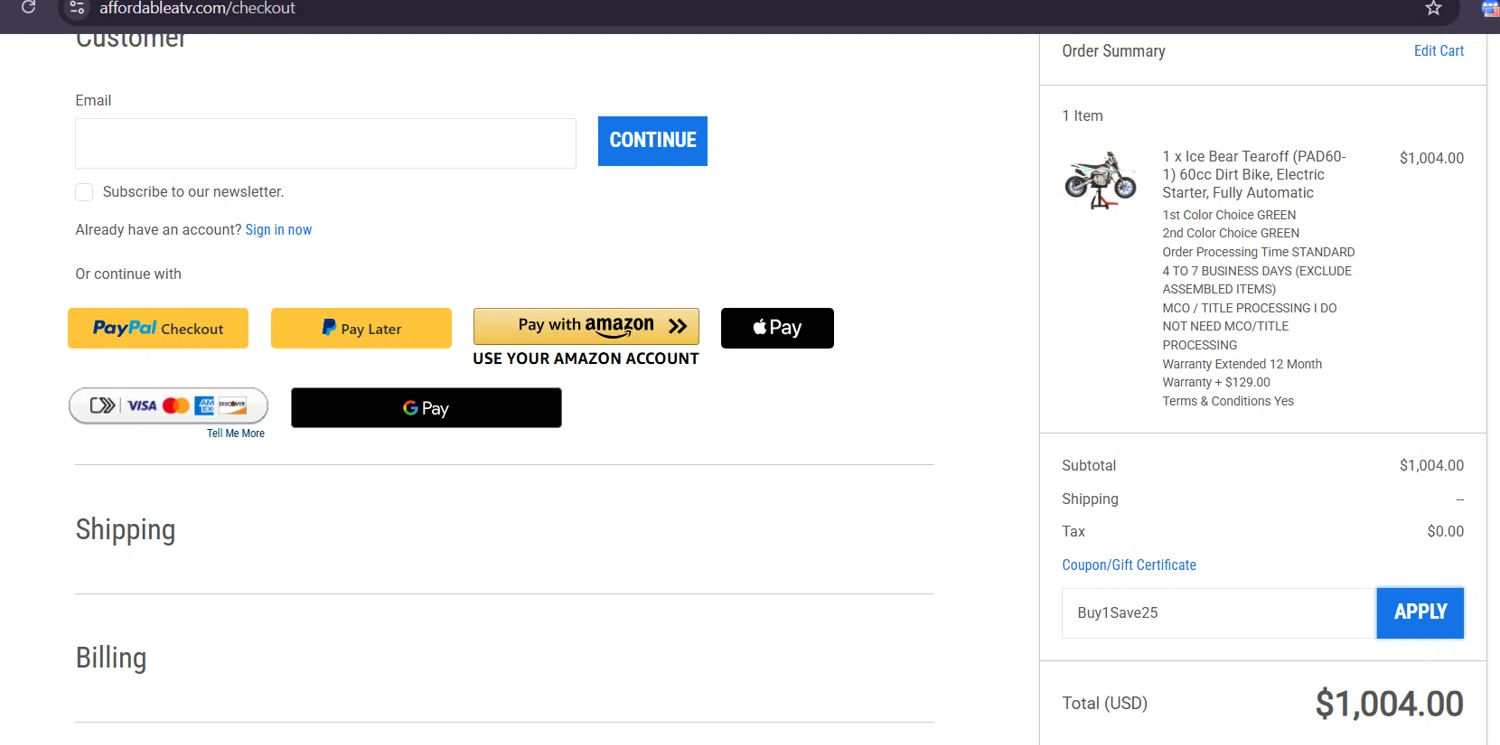Select the "1st Color Choice GREEN" line

(x=1229, y=215)
